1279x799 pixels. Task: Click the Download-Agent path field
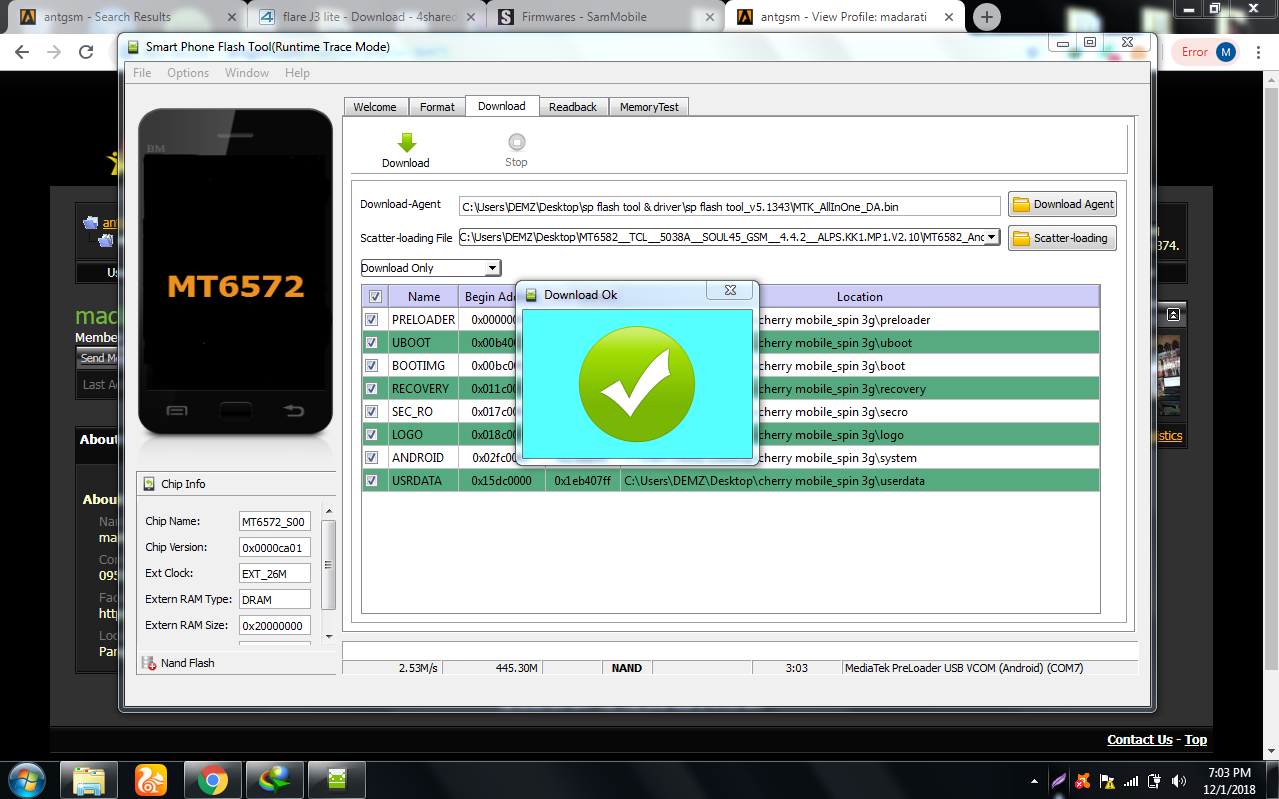click(730, 206)
